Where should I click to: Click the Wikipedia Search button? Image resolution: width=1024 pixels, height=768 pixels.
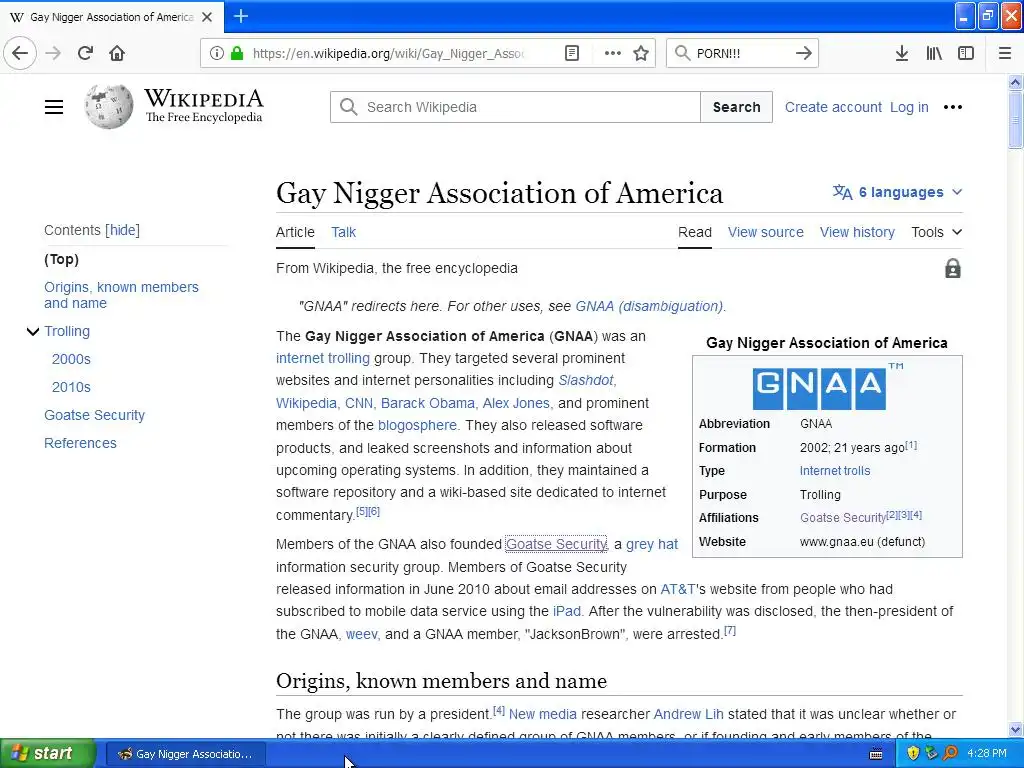(736, 107)
